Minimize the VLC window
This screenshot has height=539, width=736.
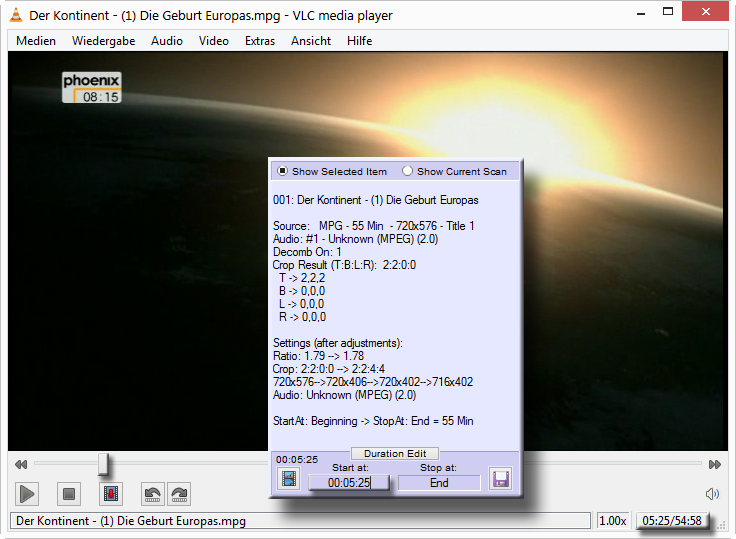pyautogui.click(x=641, y=12)
